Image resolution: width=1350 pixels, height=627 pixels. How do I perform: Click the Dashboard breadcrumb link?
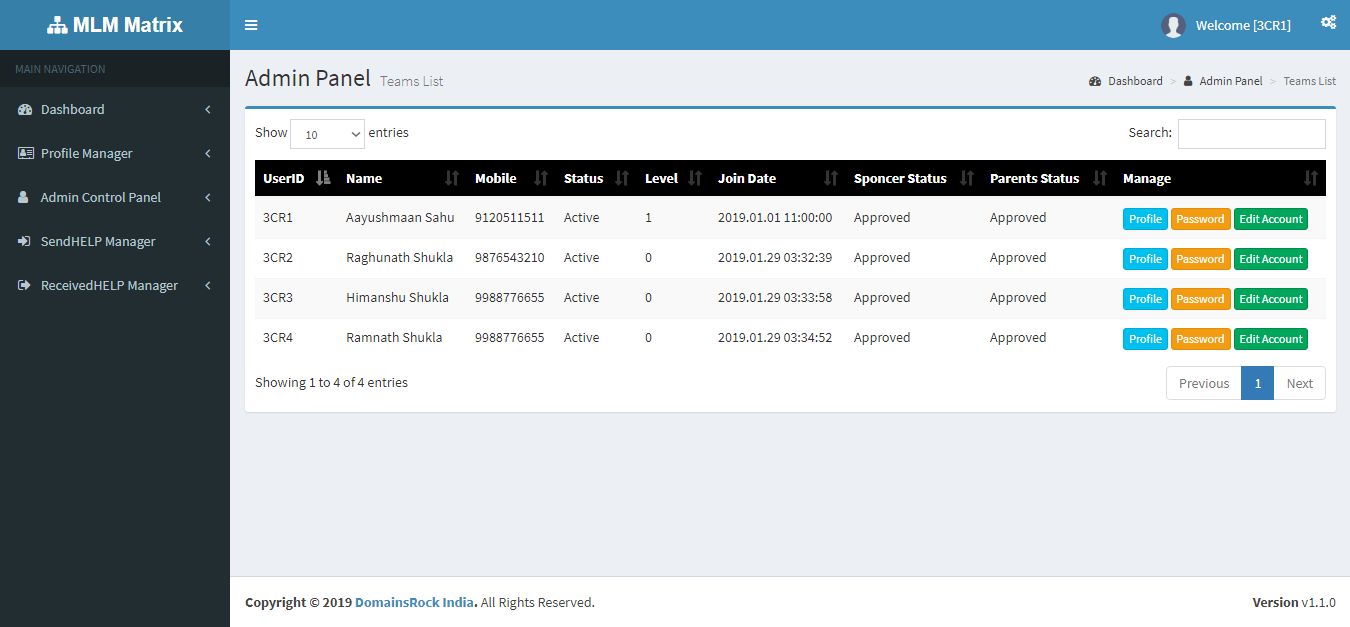1134,81
